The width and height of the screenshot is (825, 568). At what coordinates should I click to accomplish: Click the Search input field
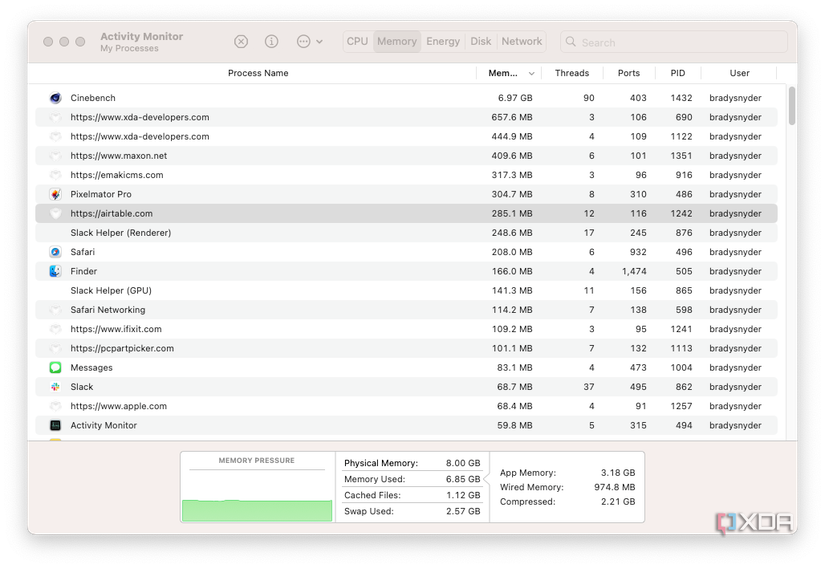(674, 42)
